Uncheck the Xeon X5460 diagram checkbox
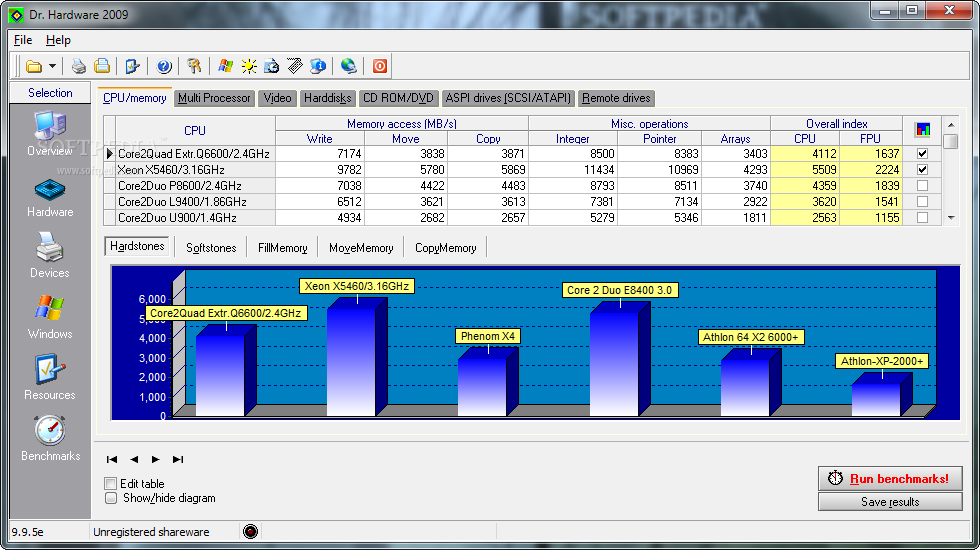Viewport: 980px width, 550px height. pyautogui.click(x=922, y=169)
